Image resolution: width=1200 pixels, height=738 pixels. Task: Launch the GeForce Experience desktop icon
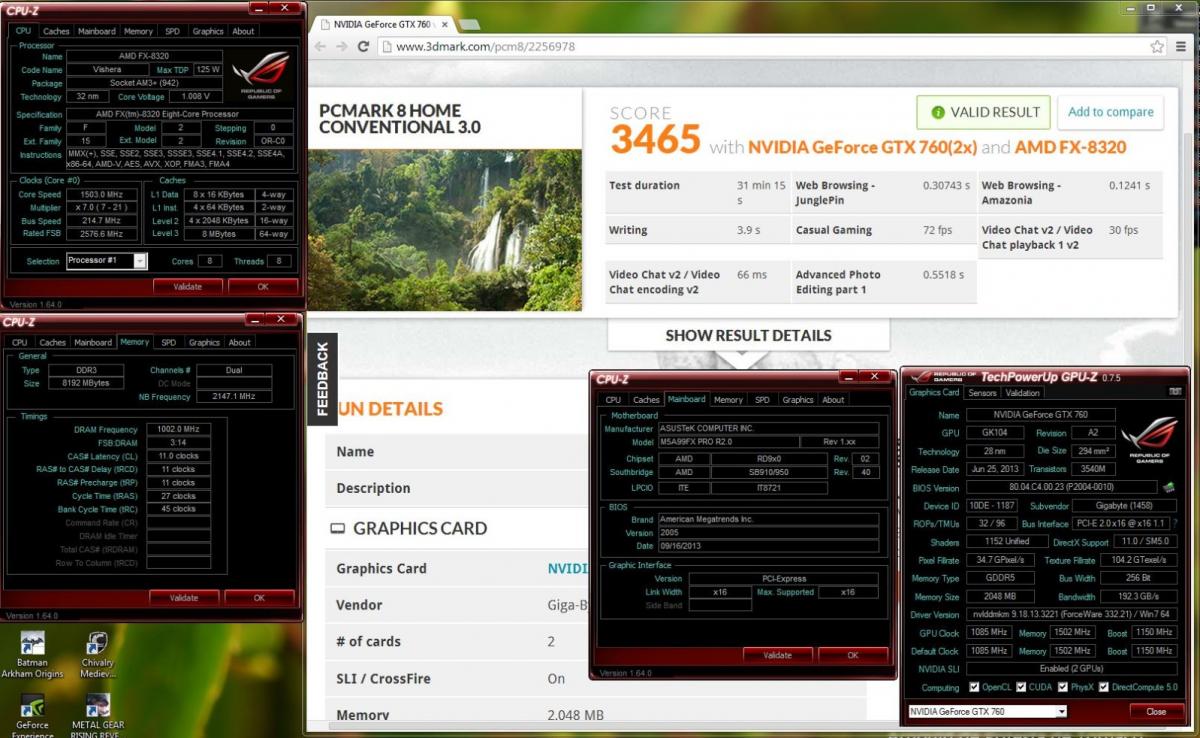pyautogui.click(x=32, y=714)
